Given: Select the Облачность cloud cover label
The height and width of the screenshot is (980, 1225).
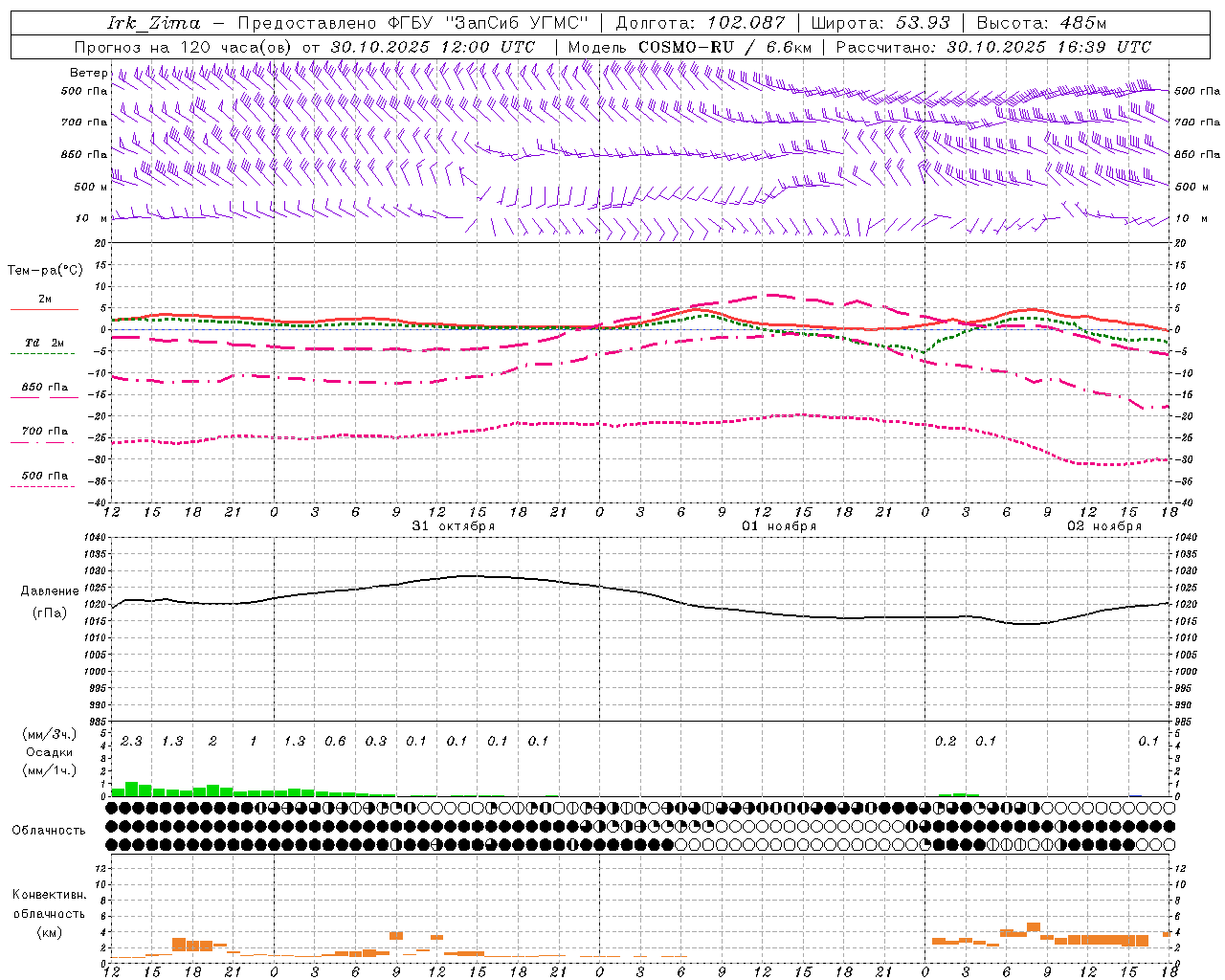Looking at the screenshot, I should click(x=49, y=831).
